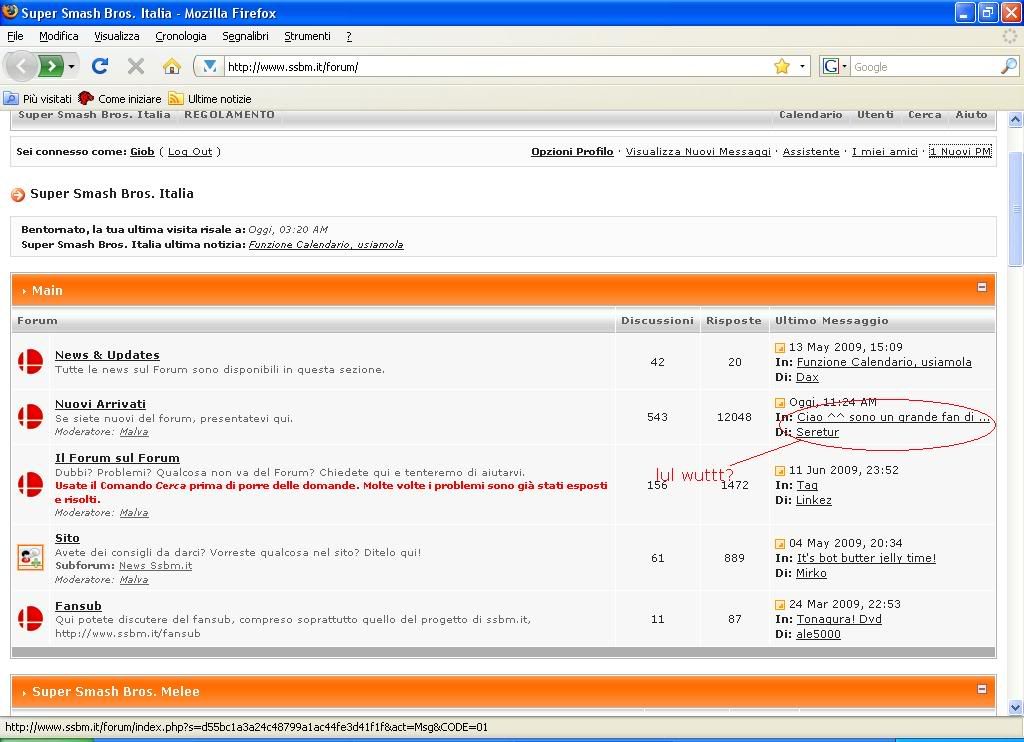Open I miei amici
Image resolution: width=1024 pixels, height=742 pixels.
[x=885, y=152]
